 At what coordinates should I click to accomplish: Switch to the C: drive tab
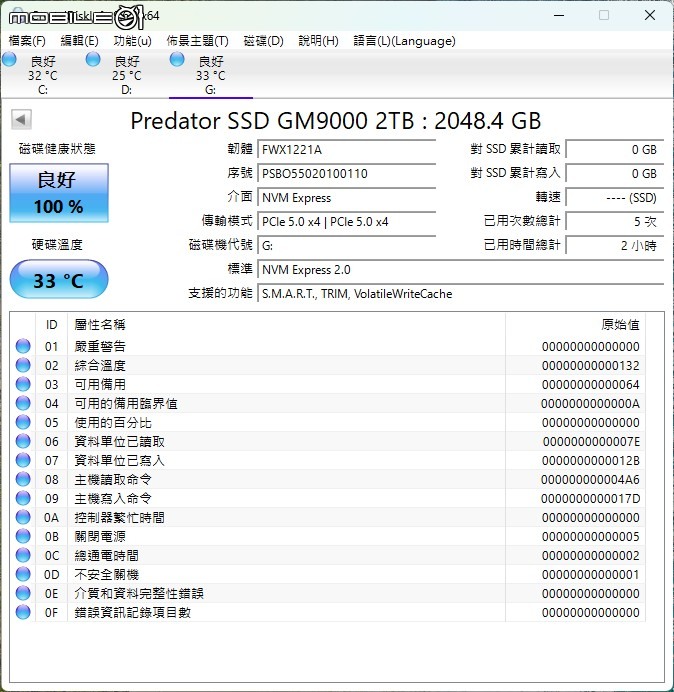tap(42, 74)
